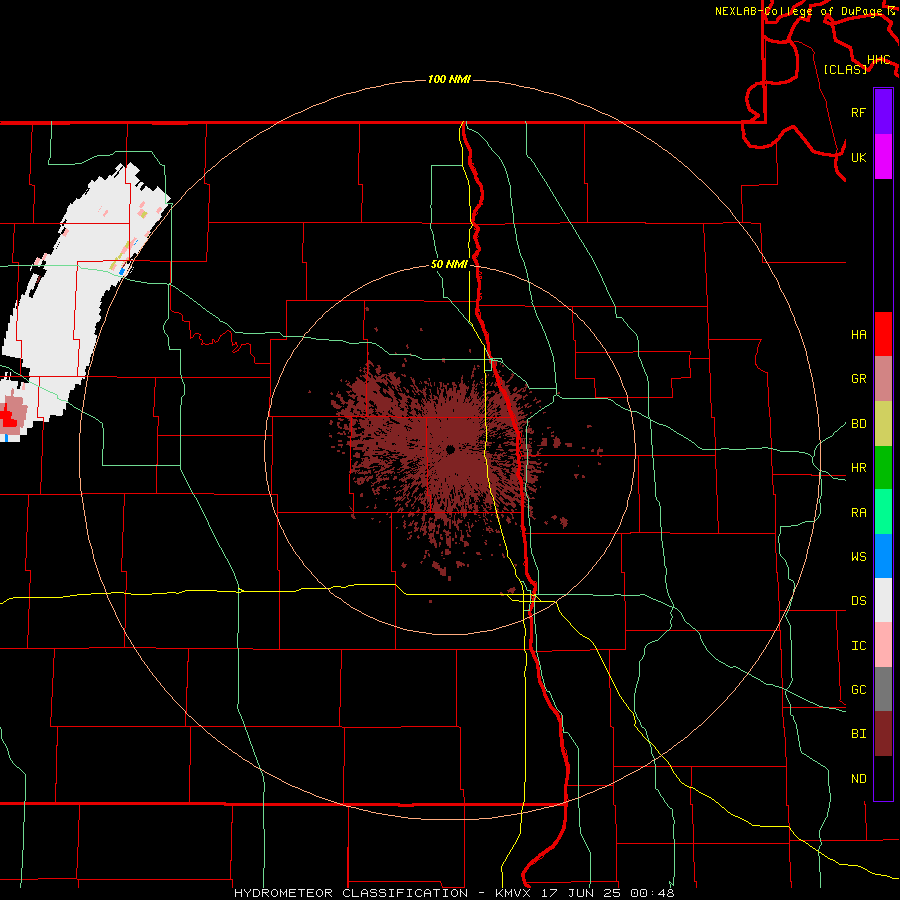Click the ND black legend swatch
The image size is (900, 900).
pos(883,778)
